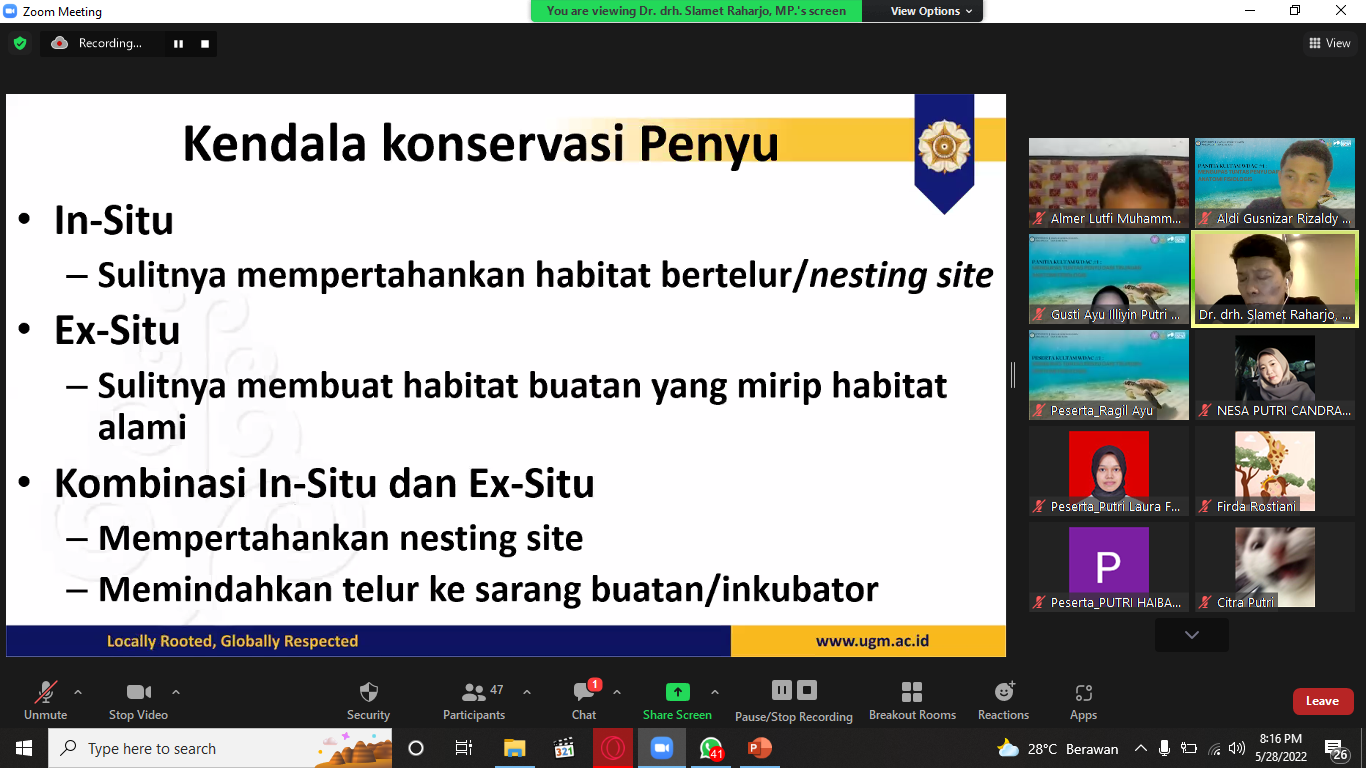Open Breakout Rooms
Screen dimensions: 1366x768
point(912,700)
